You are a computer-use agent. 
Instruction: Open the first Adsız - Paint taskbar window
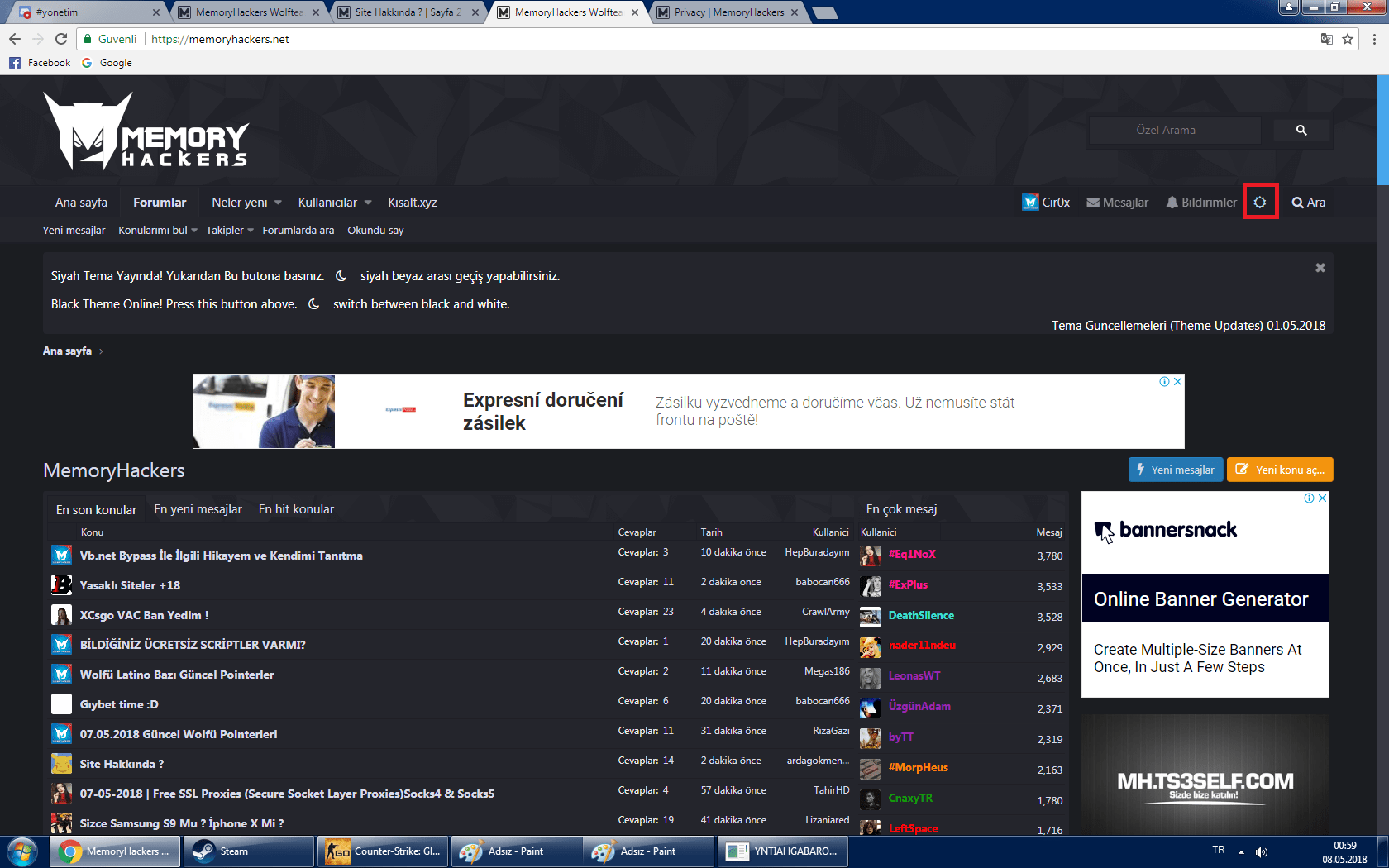516,851
